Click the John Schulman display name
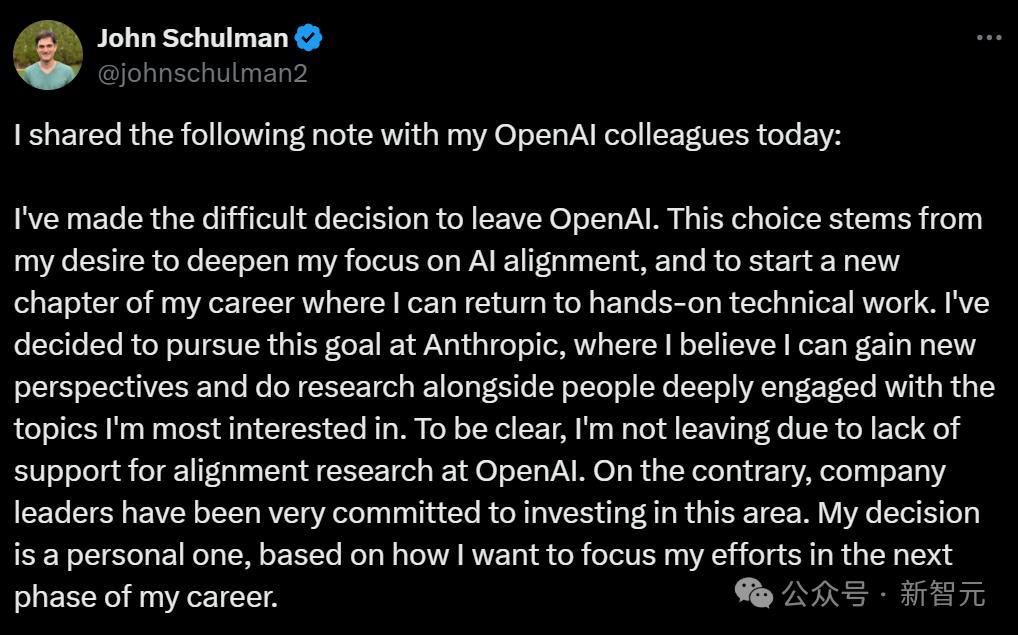 point(193,38)
